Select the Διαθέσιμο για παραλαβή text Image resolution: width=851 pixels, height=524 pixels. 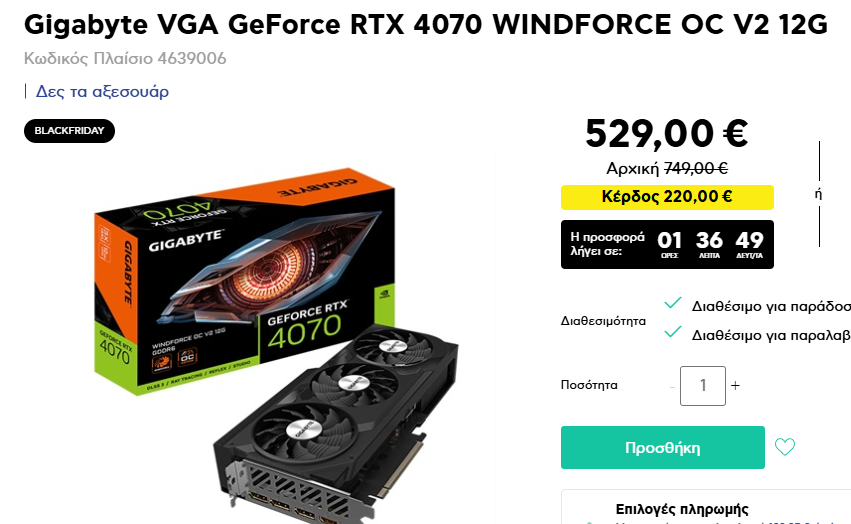(771, 336)
